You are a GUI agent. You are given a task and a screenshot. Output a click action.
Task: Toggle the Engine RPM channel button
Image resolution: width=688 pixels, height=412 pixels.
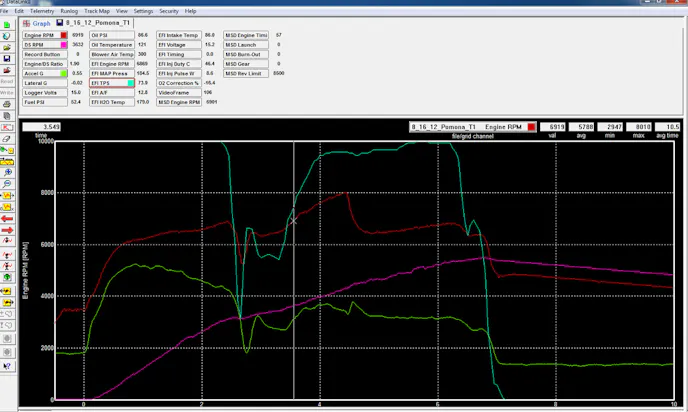[x=40, y=35]
